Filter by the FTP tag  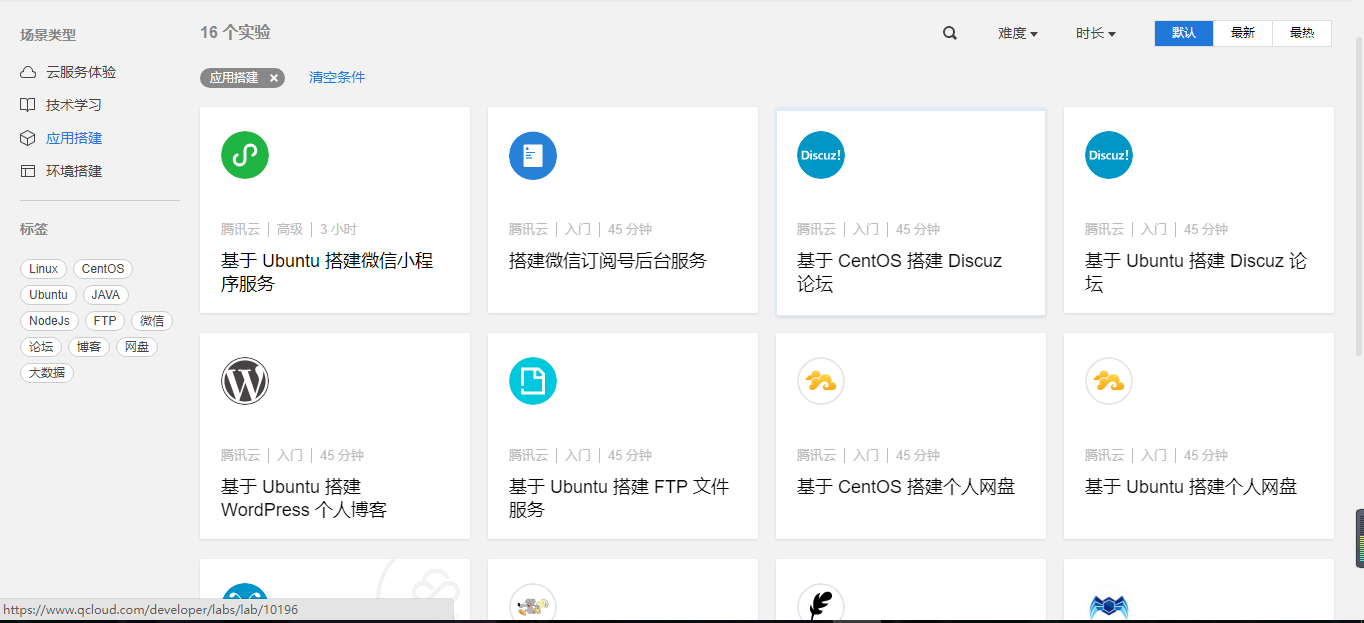tap(105, 321)
